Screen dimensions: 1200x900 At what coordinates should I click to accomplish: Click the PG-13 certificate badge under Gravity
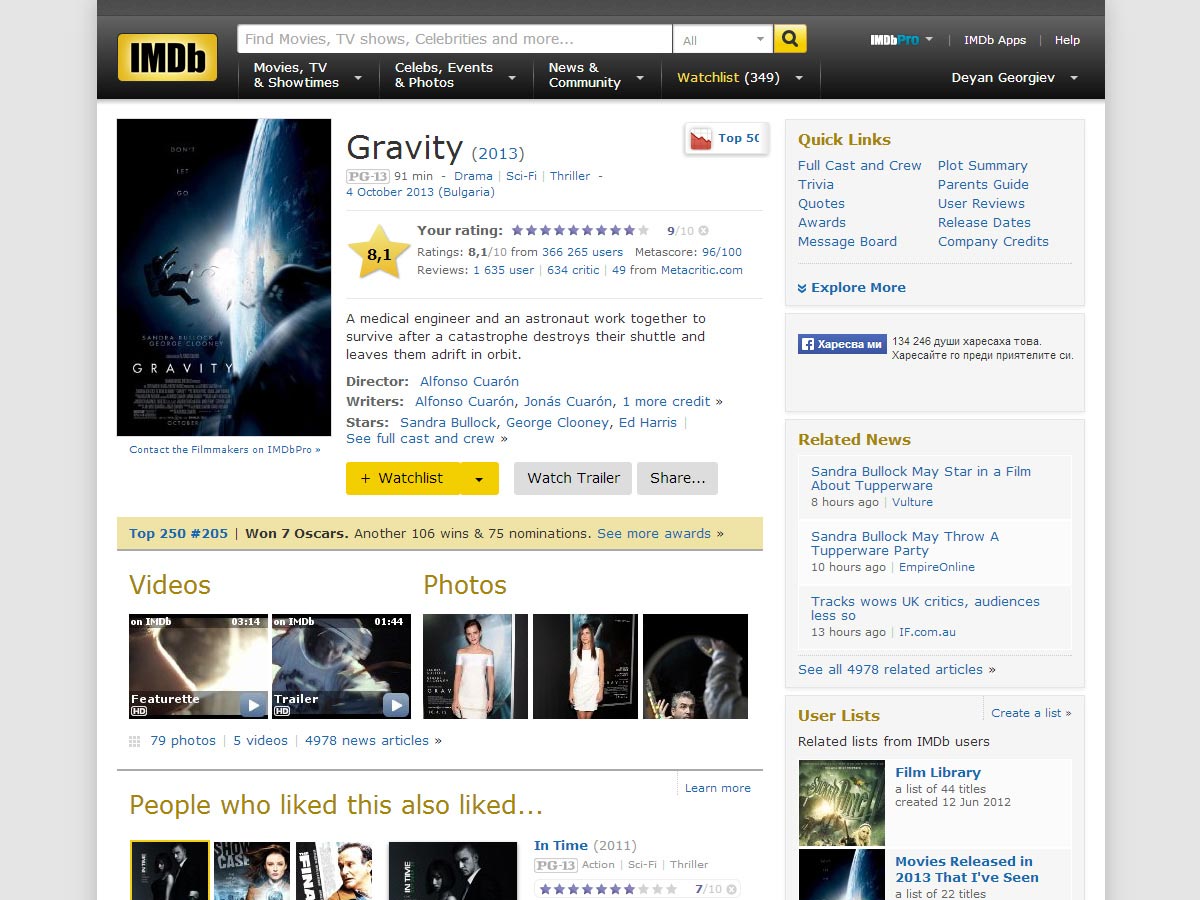pos(367,176)
